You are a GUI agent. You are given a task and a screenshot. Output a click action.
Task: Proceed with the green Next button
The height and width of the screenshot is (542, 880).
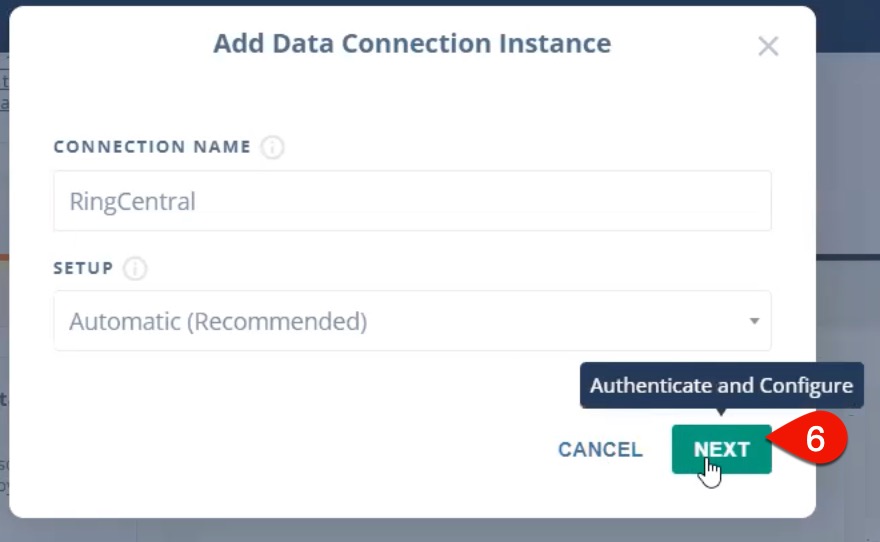pyautogui.click(x=722, y=449)
